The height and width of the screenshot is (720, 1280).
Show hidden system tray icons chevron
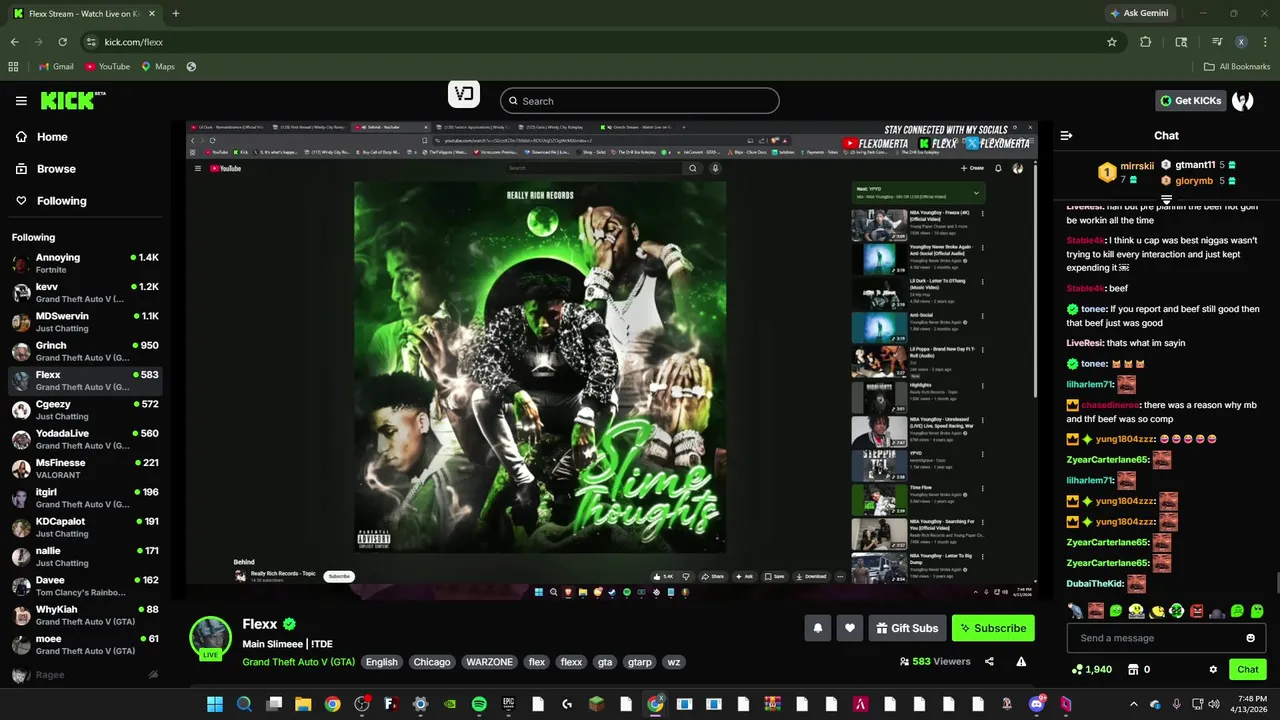(x=1133, y=704)
